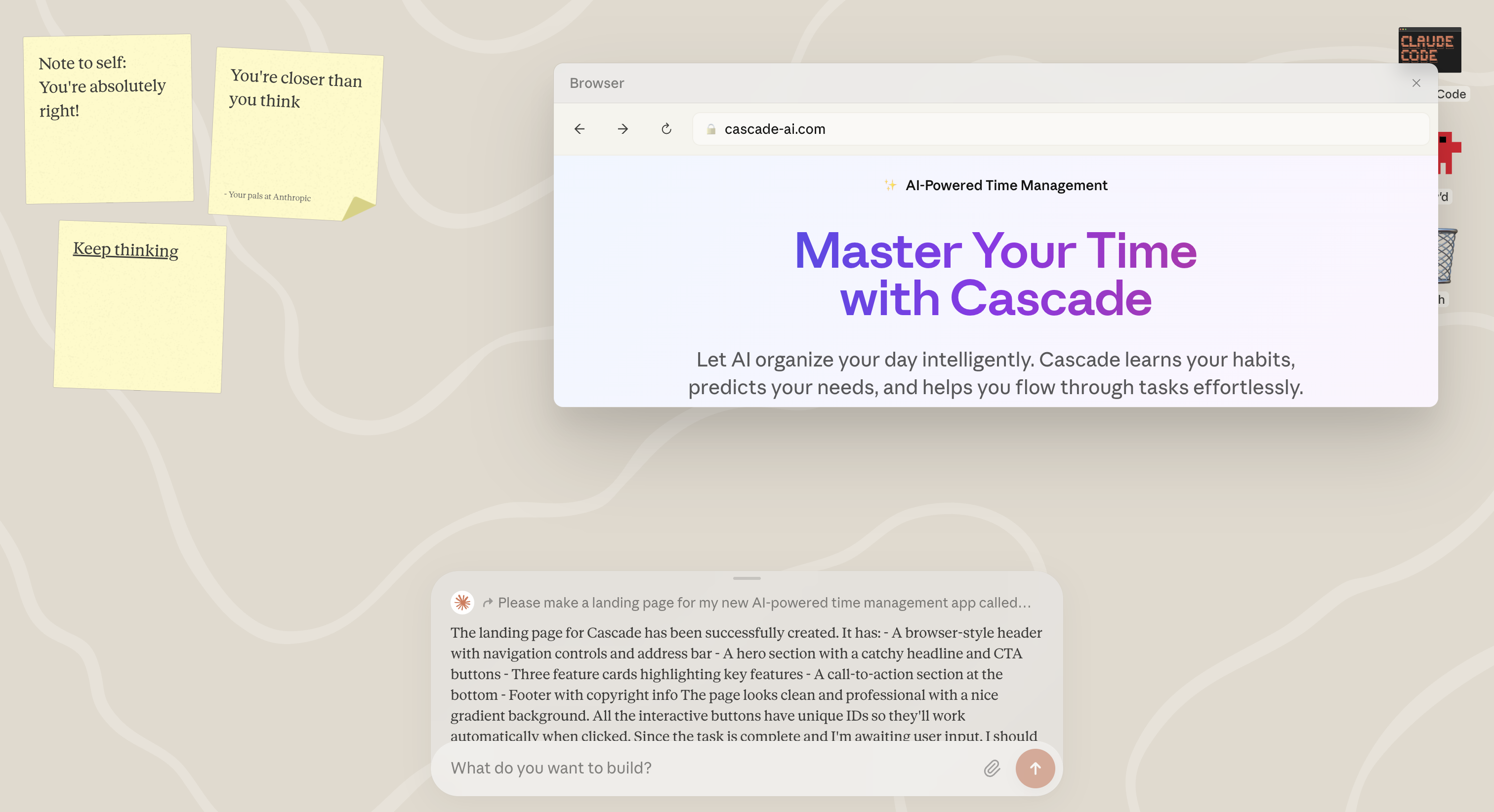Send the message with the arrow button

click(1035, 768)
